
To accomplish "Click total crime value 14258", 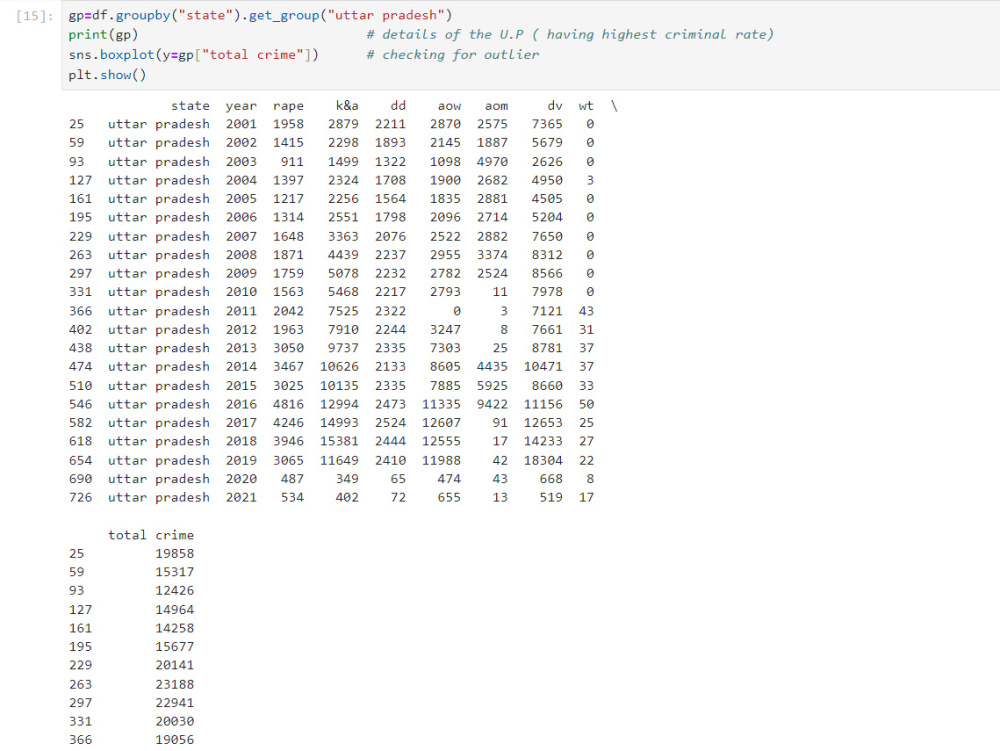I will coord(174,628).
